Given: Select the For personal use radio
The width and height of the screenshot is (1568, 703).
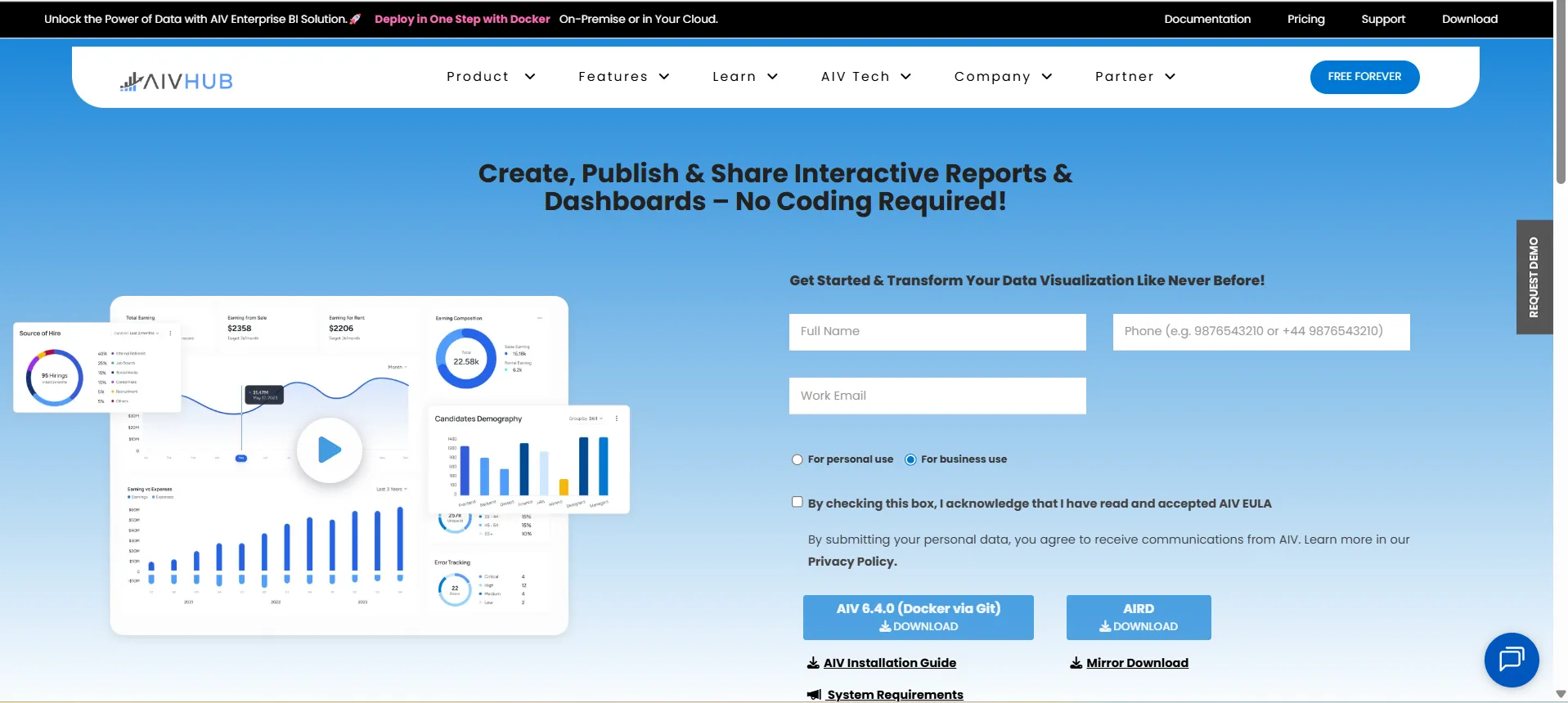Looking at the screenshot, I should coord(797,459).
